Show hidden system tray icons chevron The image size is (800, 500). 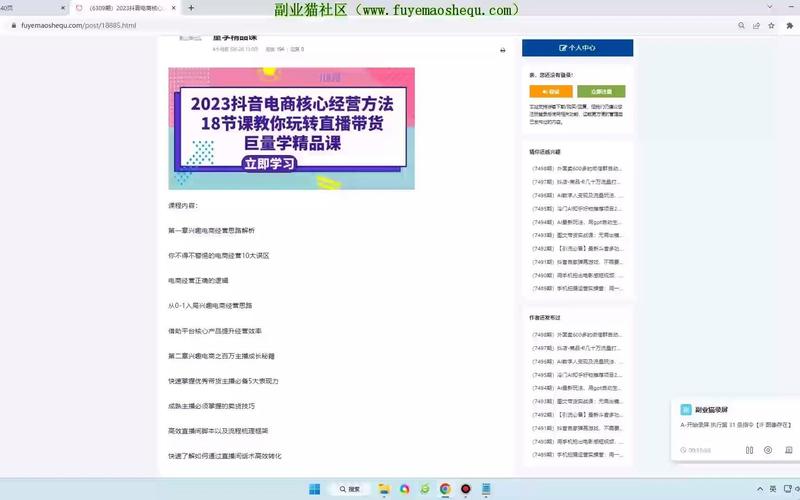tap(760, 489)
